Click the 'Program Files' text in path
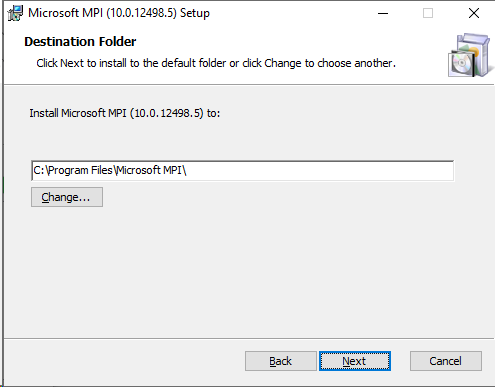This screenshot has height=387, width=495. 81,170
